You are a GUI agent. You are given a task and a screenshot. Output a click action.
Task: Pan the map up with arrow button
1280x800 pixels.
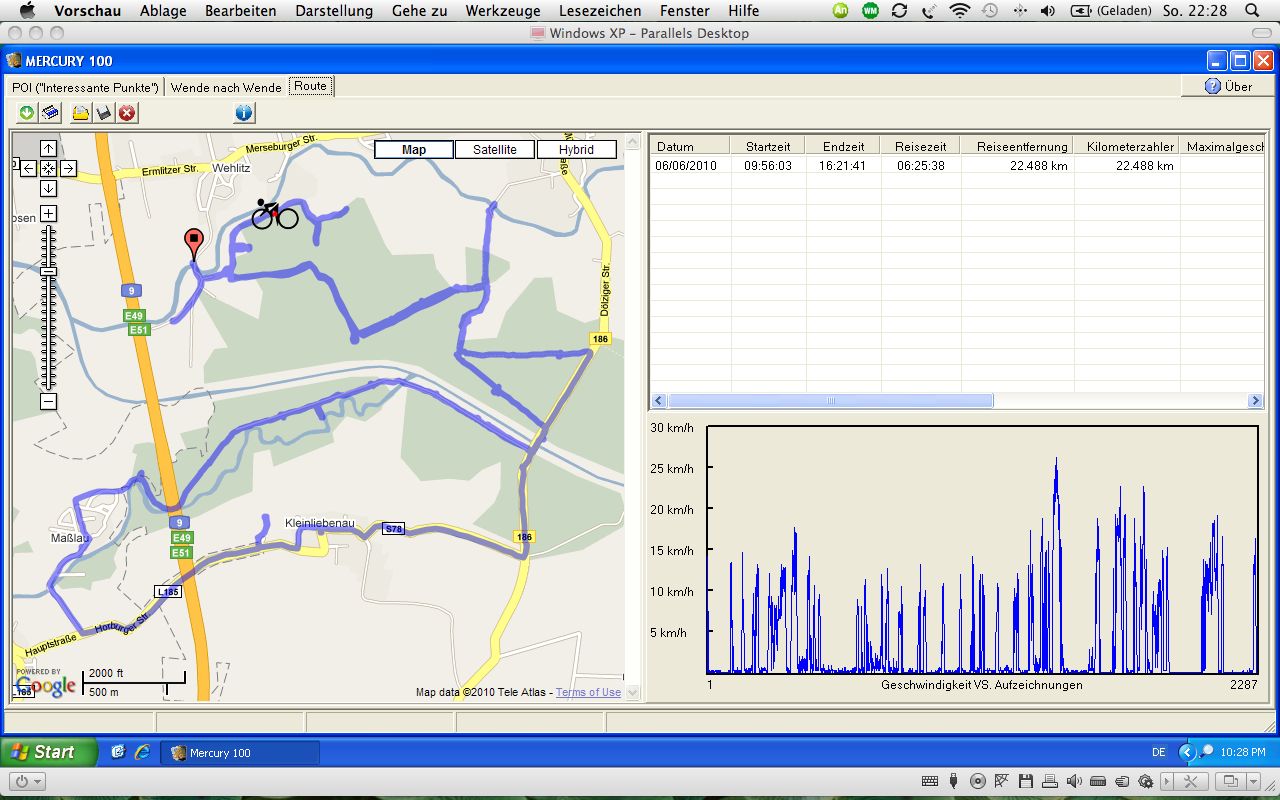point(48,149)
